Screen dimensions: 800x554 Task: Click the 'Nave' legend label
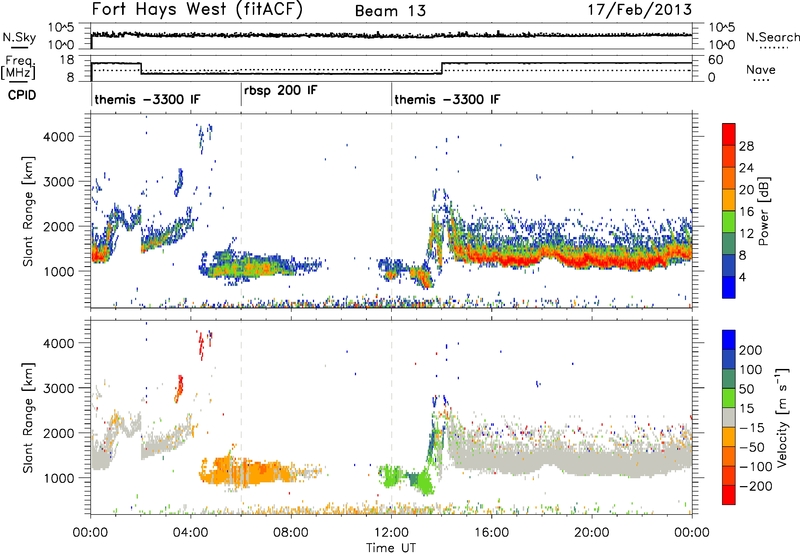coord(761,69)
